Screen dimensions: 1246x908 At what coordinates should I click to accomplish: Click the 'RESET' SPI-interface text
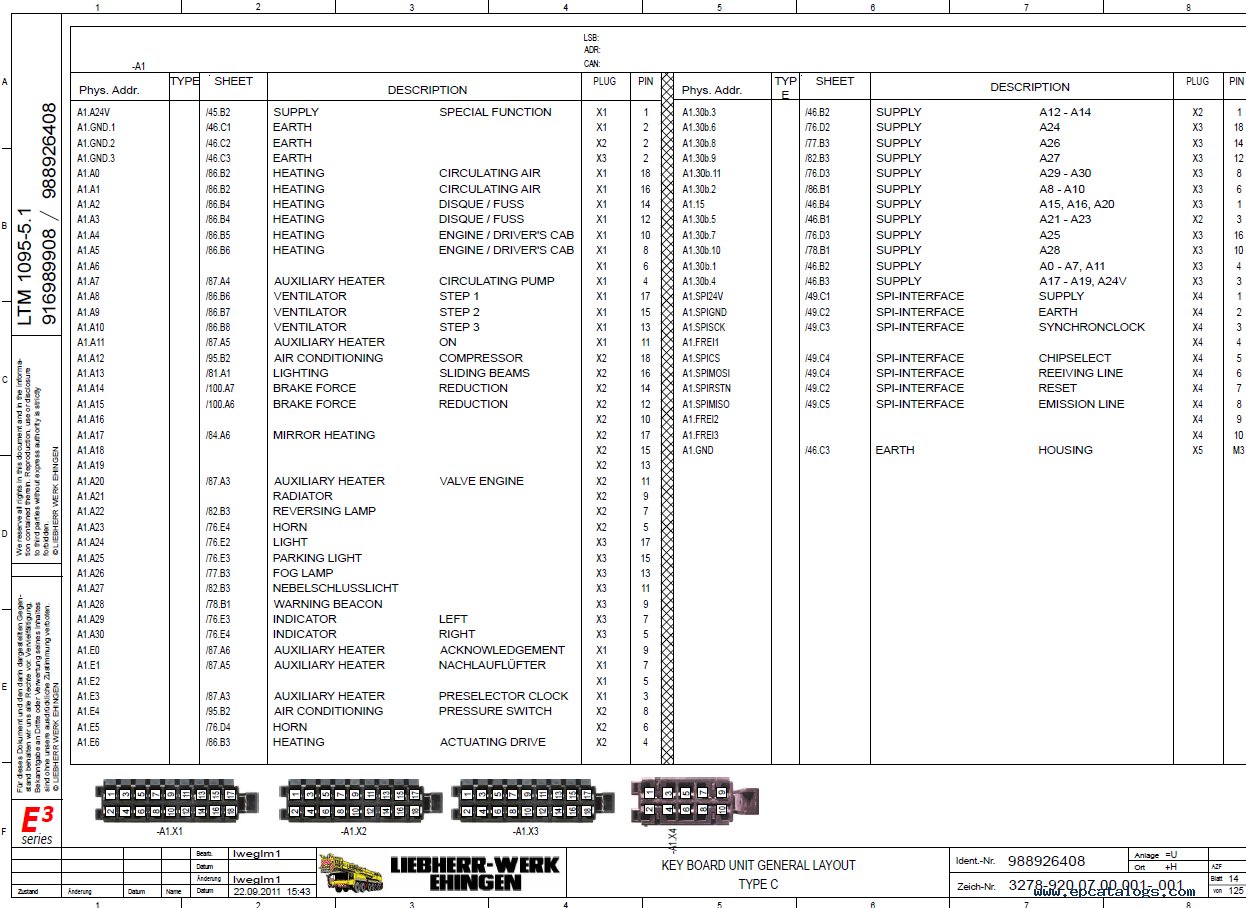tap(1058, 388)
